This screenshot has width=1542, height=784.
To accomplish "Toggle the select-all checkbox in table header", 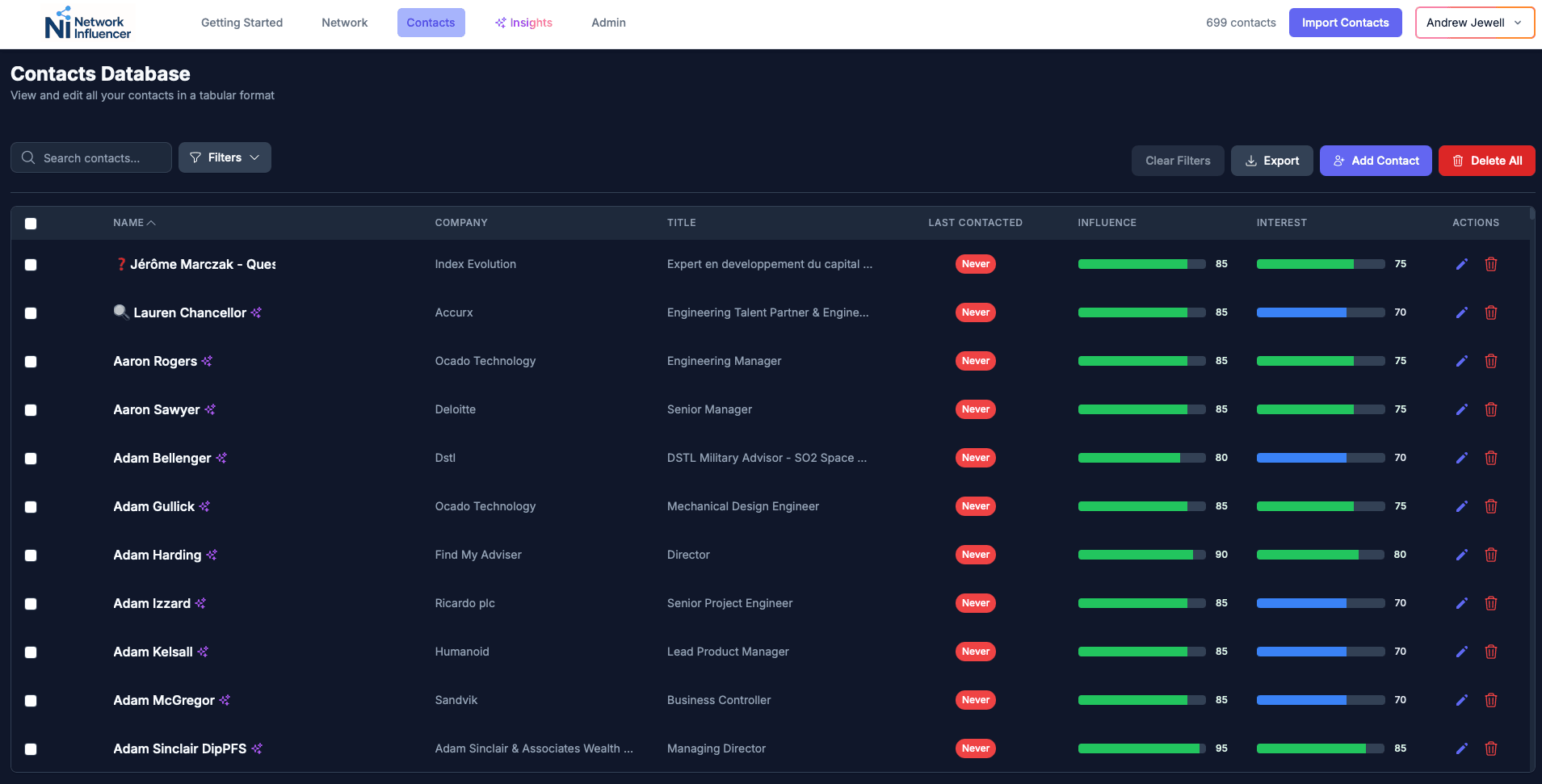I will pos(31,224).
